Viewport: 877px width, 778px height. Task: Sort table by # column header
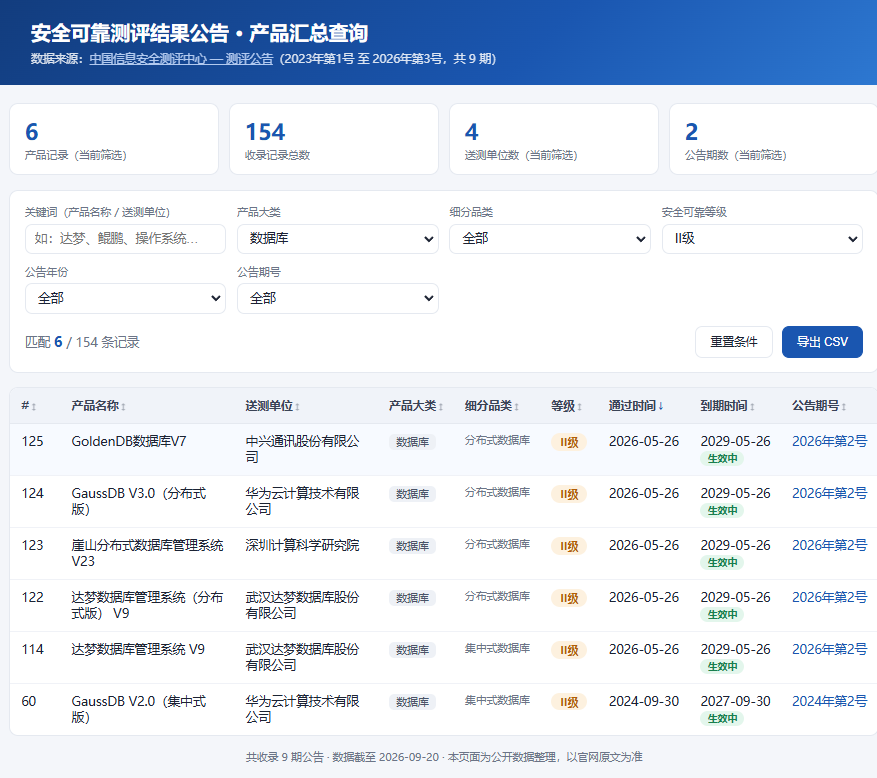point(29,406)
